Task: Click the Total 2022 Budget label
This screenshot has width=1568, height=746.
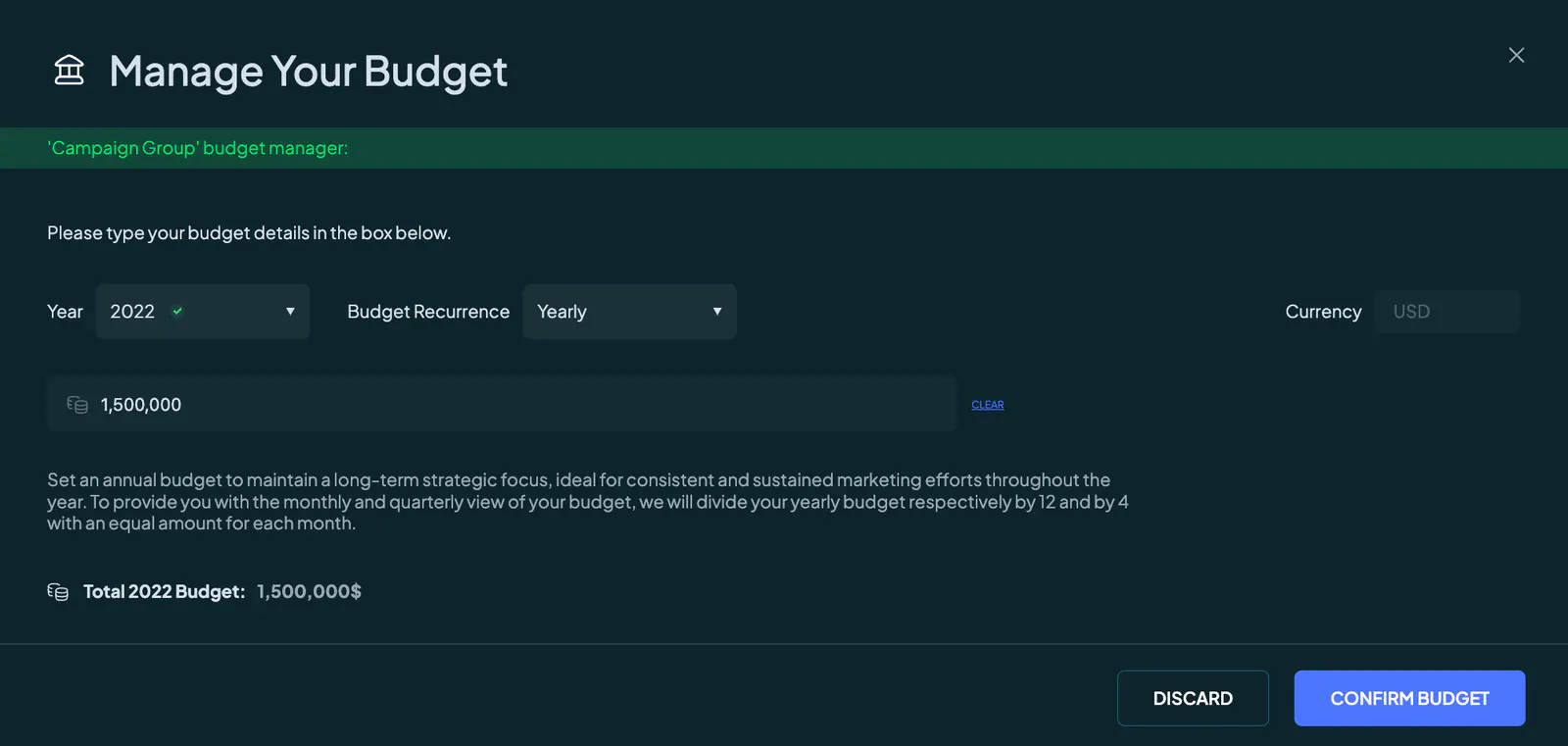Action: 164,591
